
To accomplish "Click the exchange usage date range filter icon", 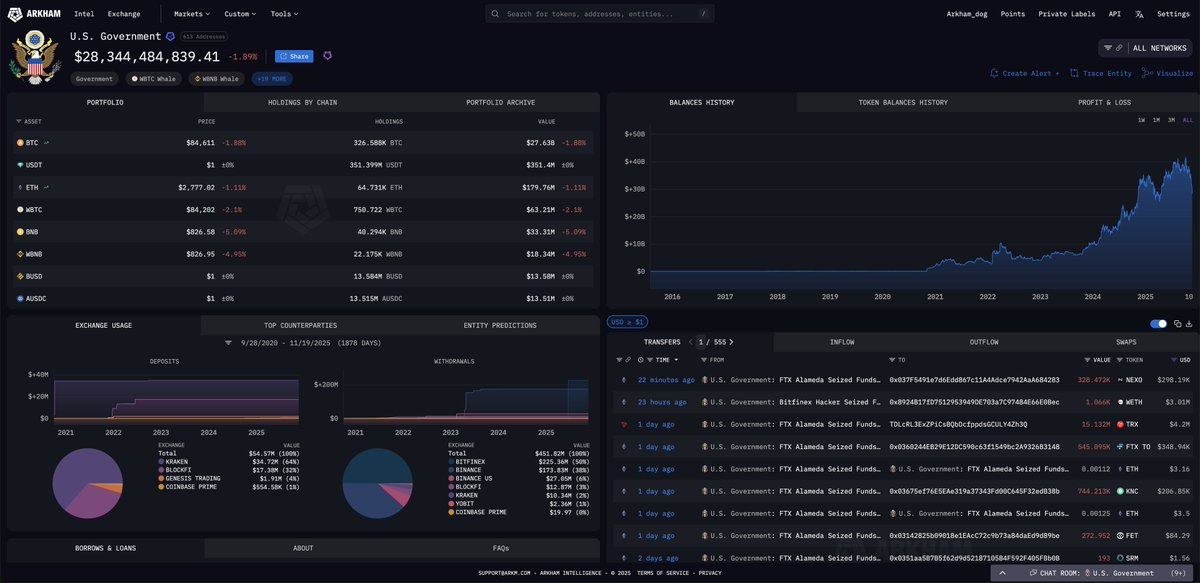I will point(229,342).
